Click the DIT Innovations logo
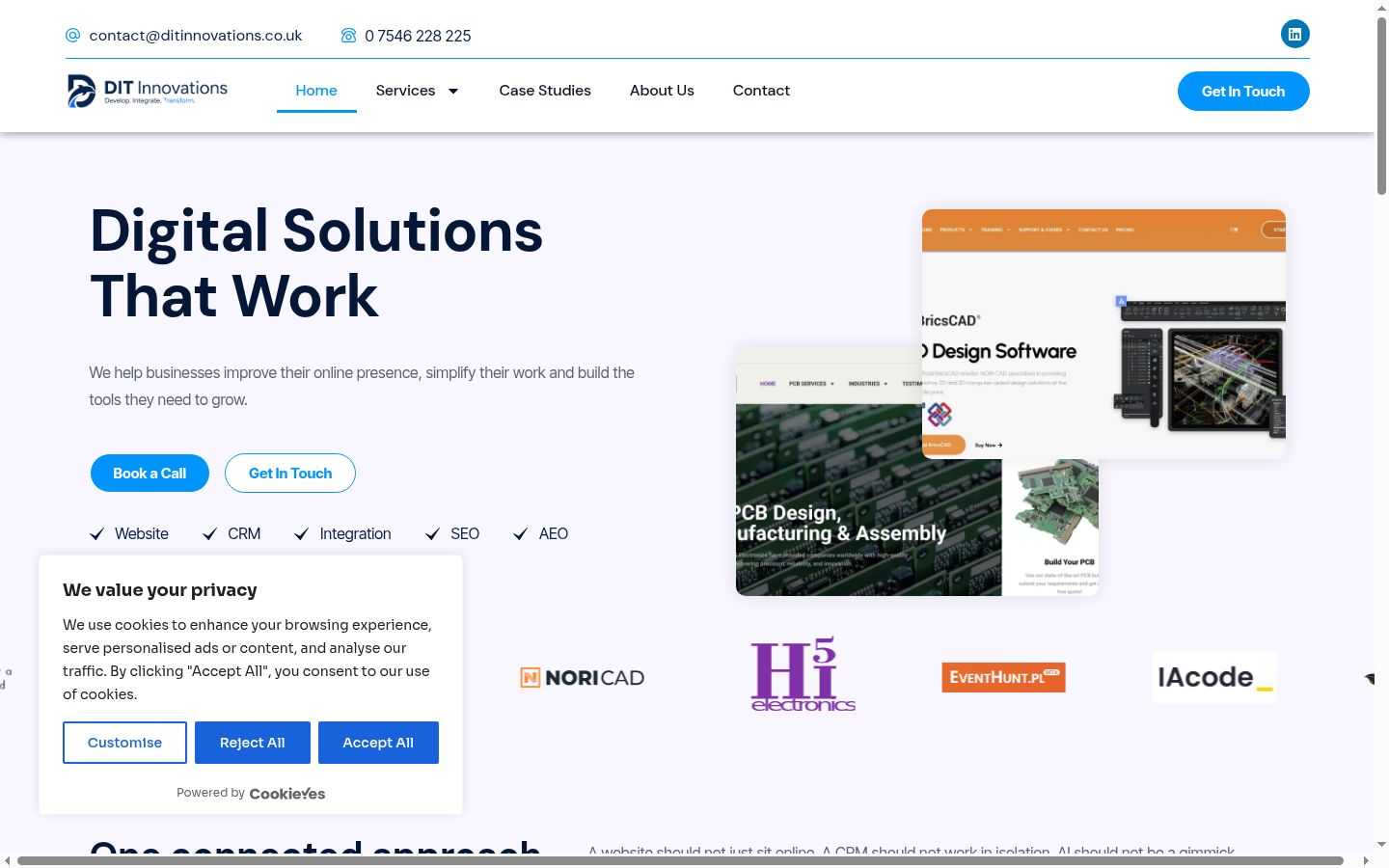1389x868 pixels. [148, 91]
